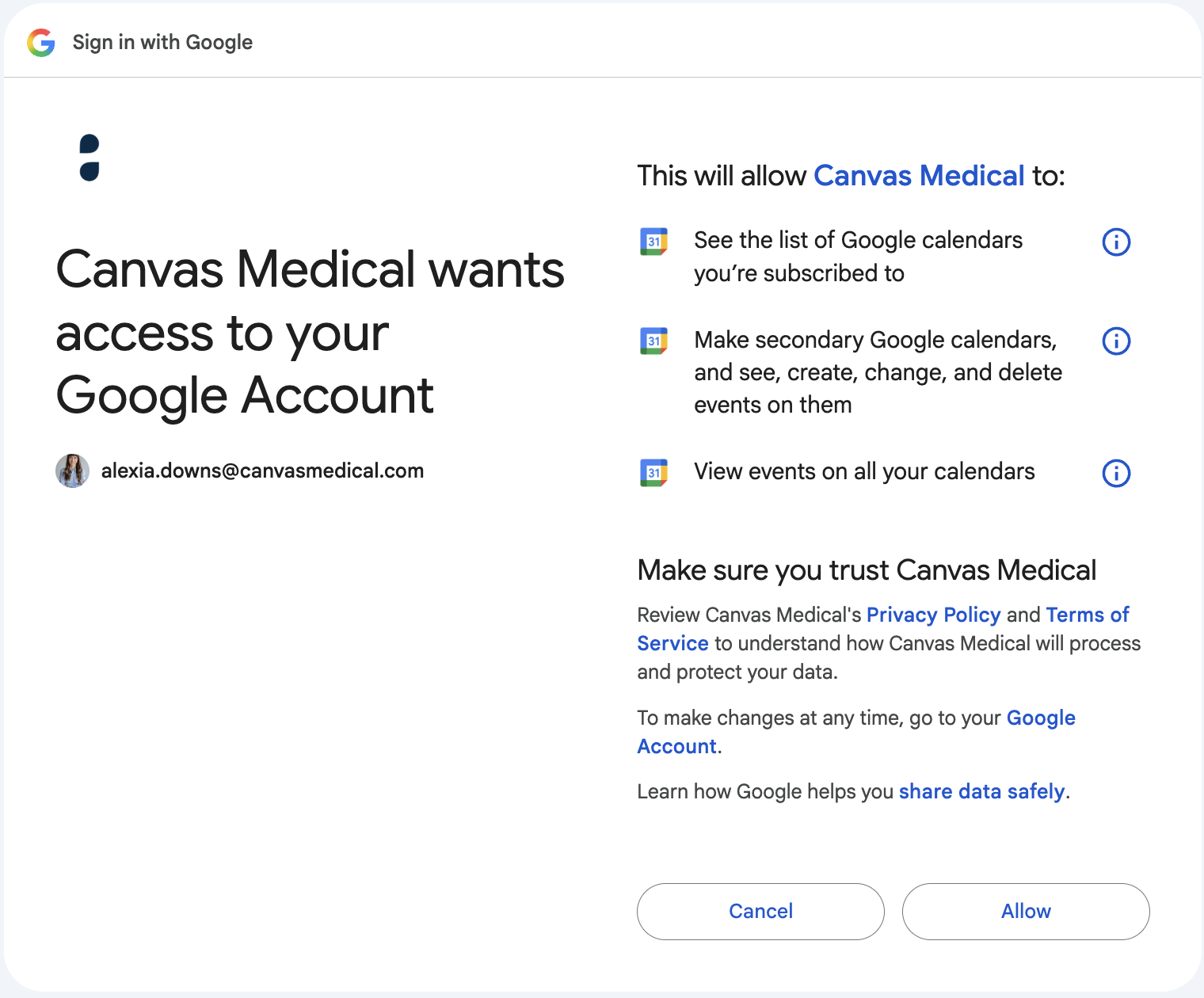Click the alexia.downs profile avatar
The height and width of the screenshot is (998, 1204).
(72, 470)
